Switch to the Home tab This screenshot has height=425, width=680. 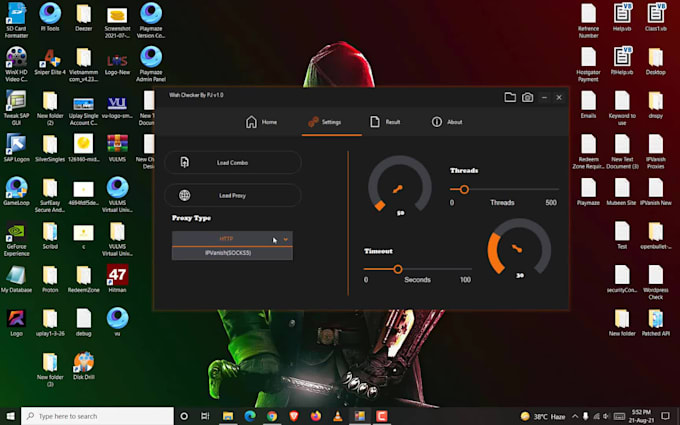(x=262, y=122)
